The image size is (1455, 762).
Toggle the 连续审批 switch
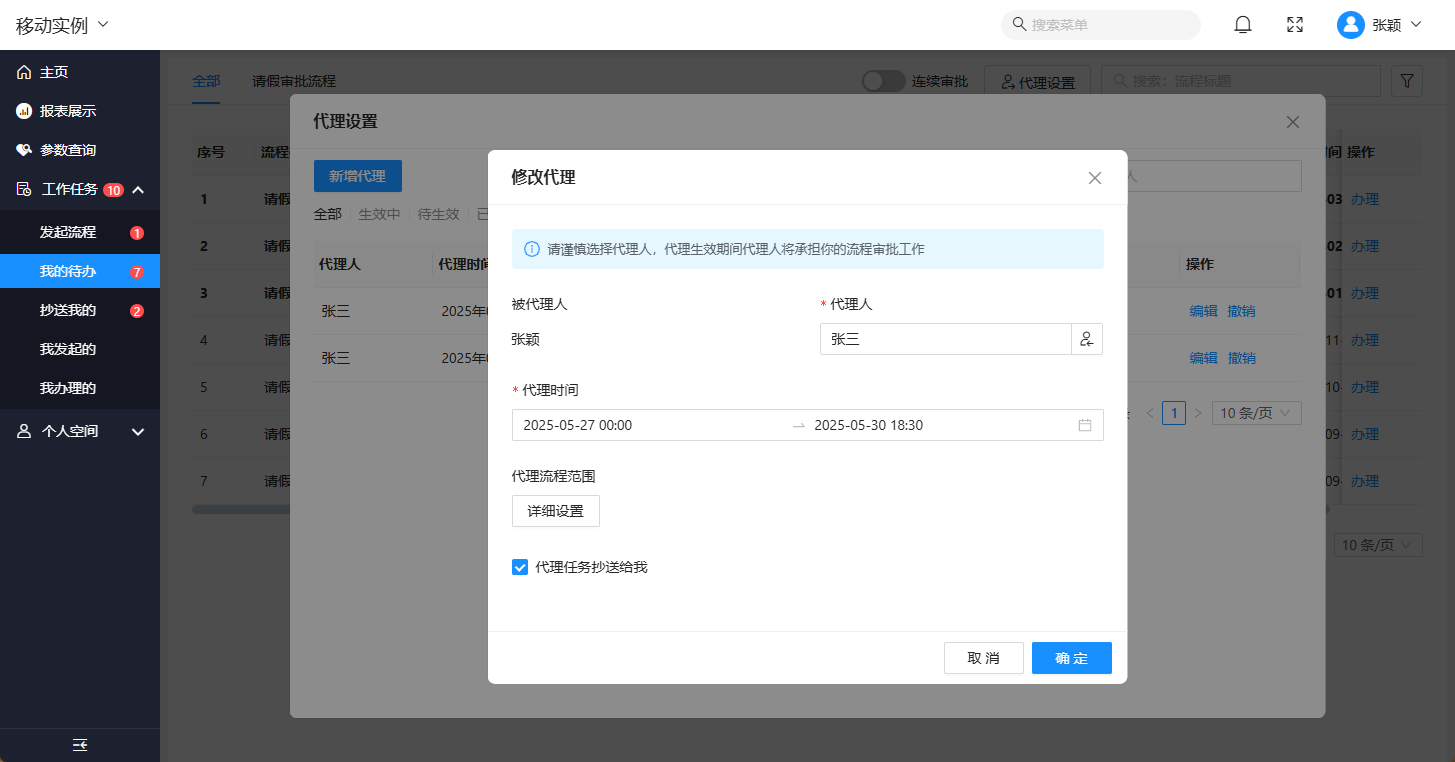click(883, 81)
